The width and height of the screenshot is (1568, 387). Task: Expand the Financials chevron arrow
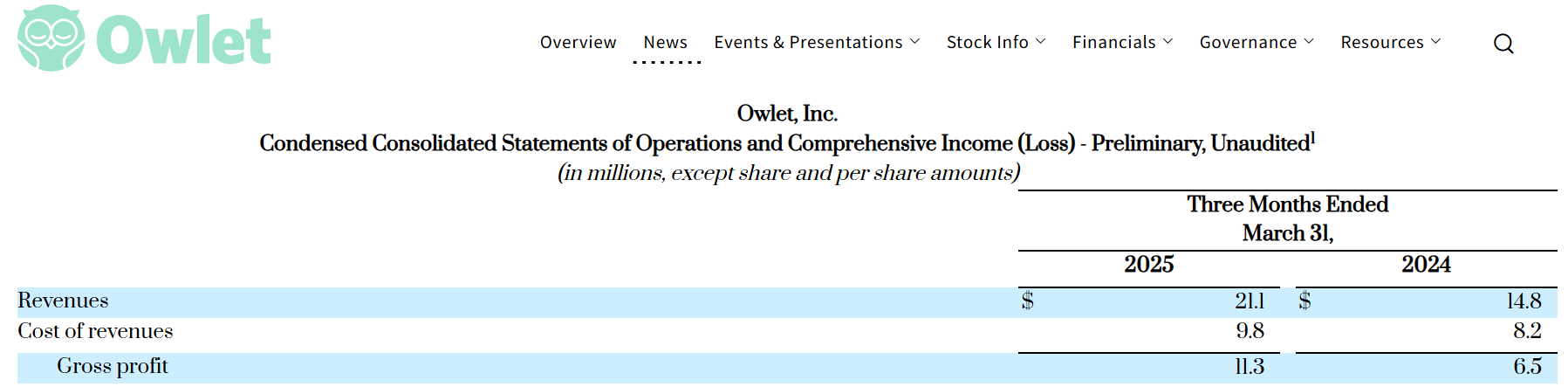coord(1167,42)
